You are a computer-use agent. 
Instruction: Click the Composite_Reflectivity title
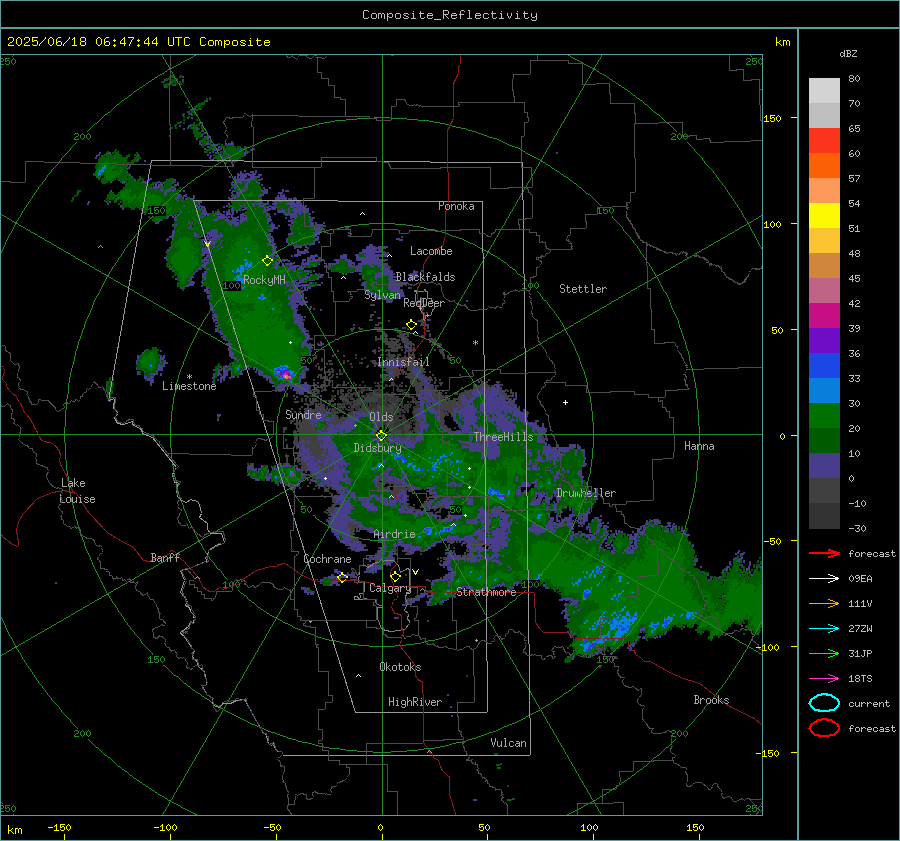[x=450, y=15]
